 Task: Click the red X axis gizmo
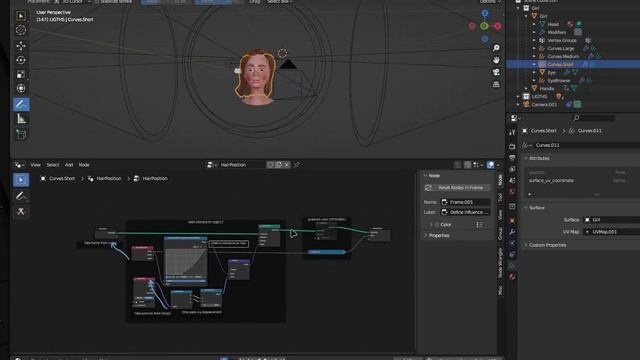pyautogui.click(x=498, y=26)
